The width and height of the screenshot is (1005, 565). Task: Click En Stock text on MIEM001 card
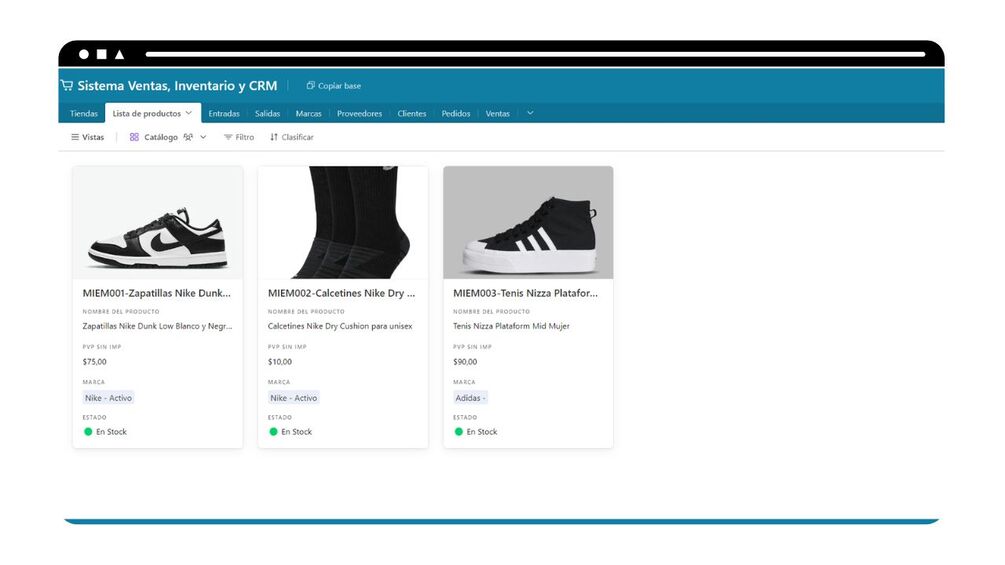[112, 432]
